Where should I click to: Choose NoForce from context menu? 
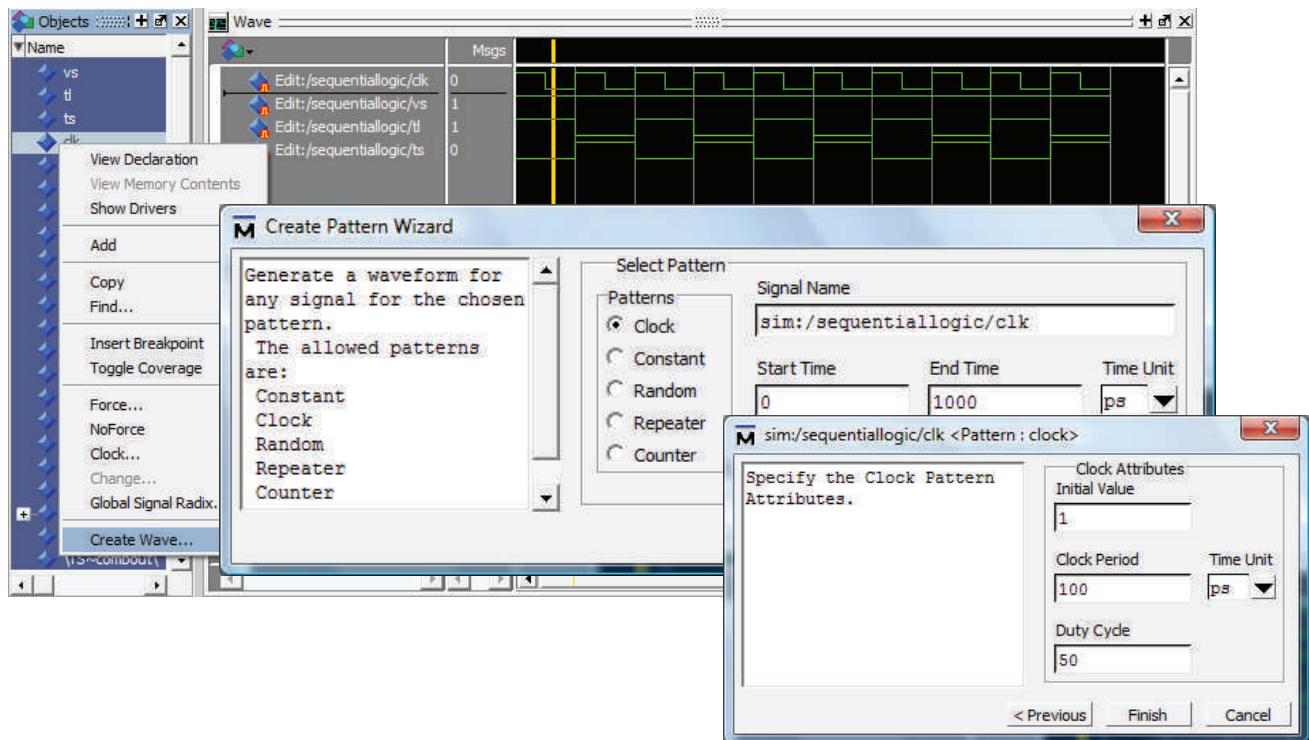tap(117, 429)
